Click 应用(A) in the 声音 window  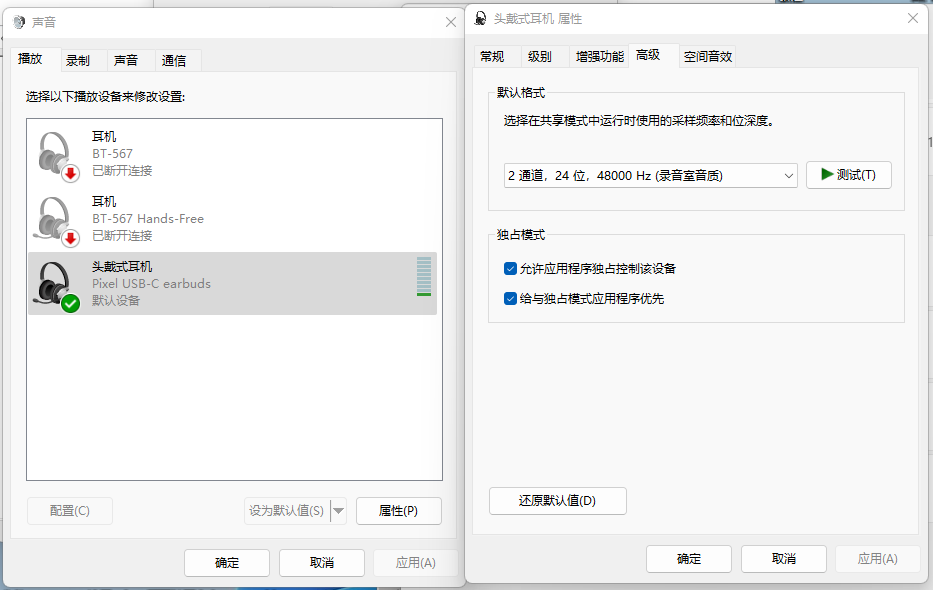(x=416, y=563)
